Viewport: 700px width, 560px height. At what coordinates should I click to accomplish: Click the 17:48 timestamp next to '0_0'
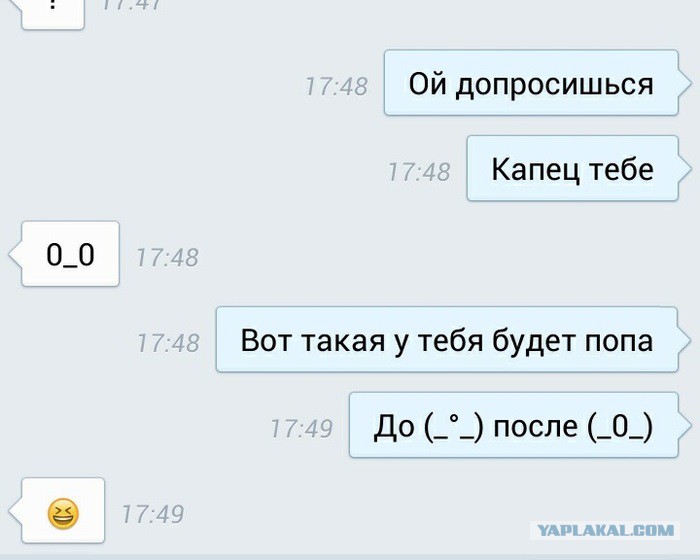point(167,258)
